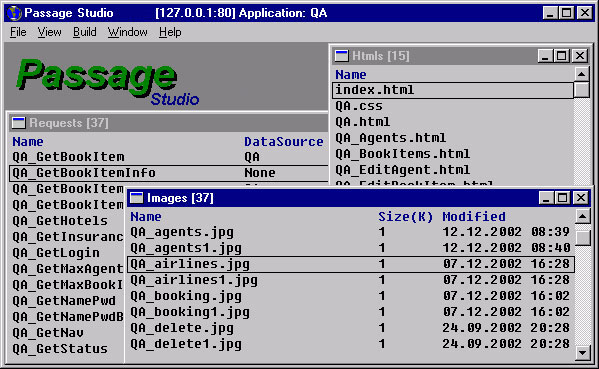Click the Requests [37] title bar
The height and width of the screenshot is (369, 599).
coord(168,123)
